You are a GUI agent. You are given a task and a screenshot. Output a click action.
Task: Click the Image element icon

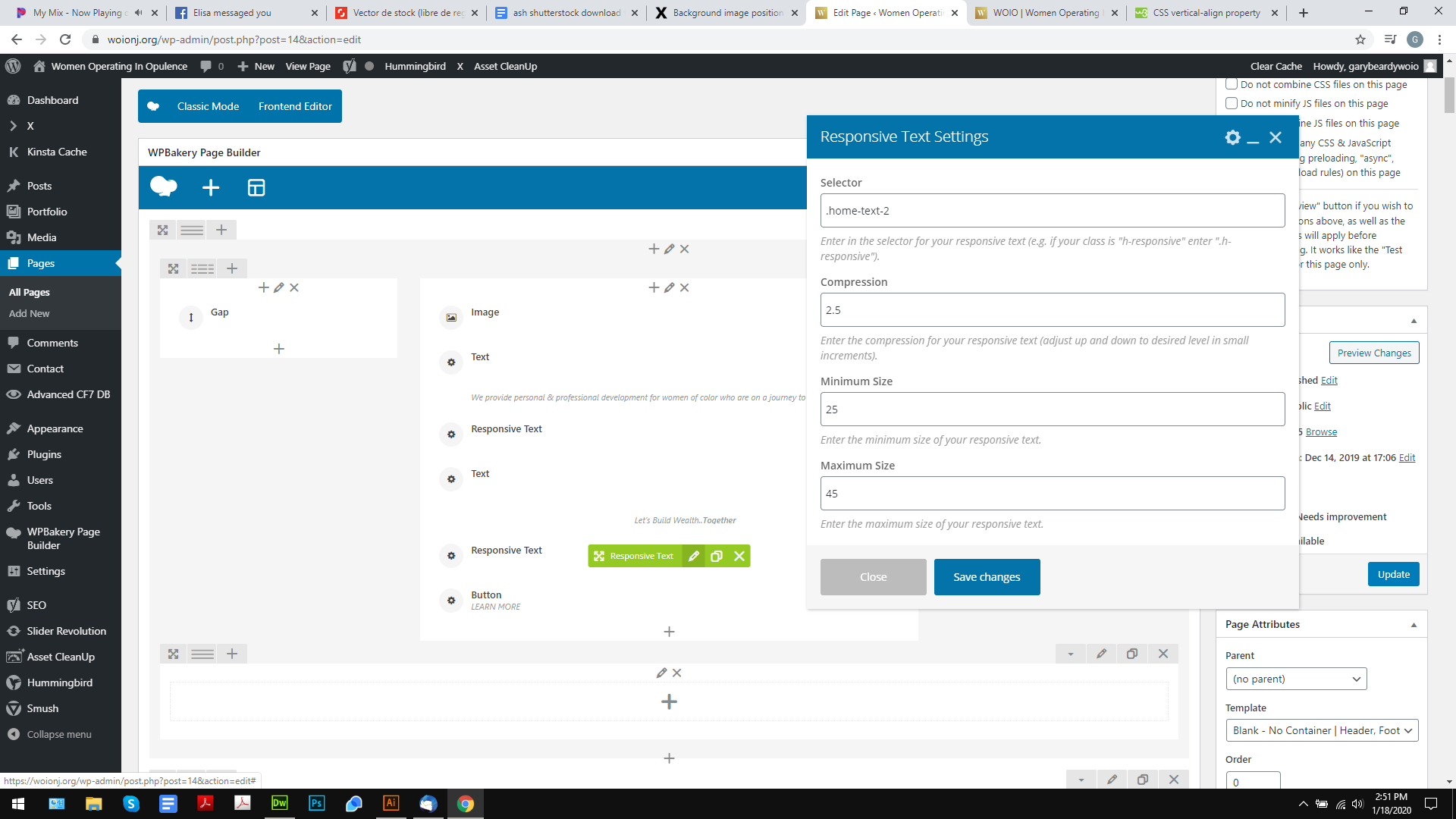(451, 317)
